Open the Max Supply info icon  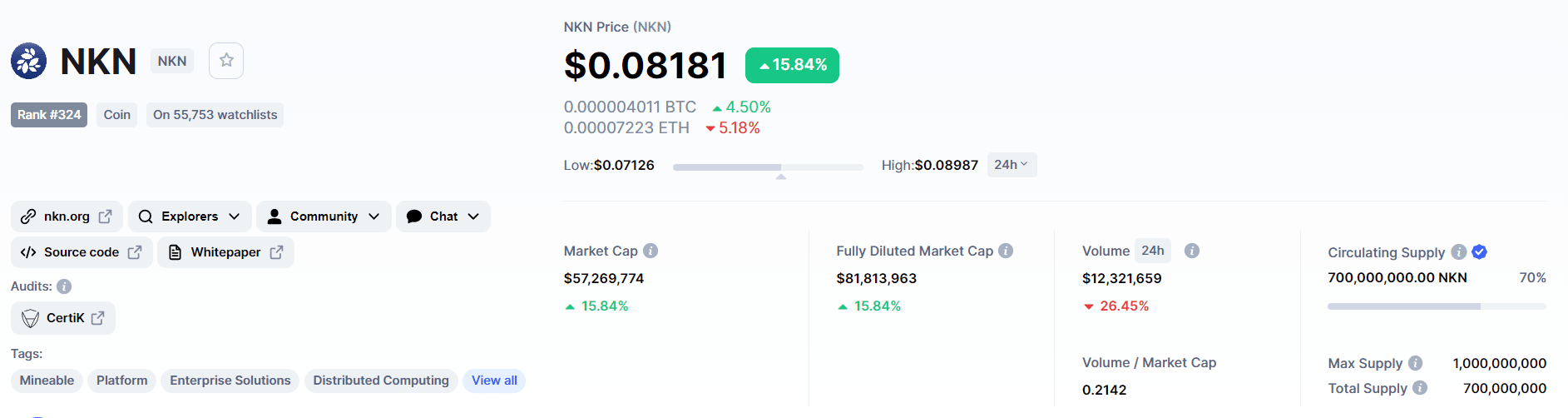click(1415, 363)
